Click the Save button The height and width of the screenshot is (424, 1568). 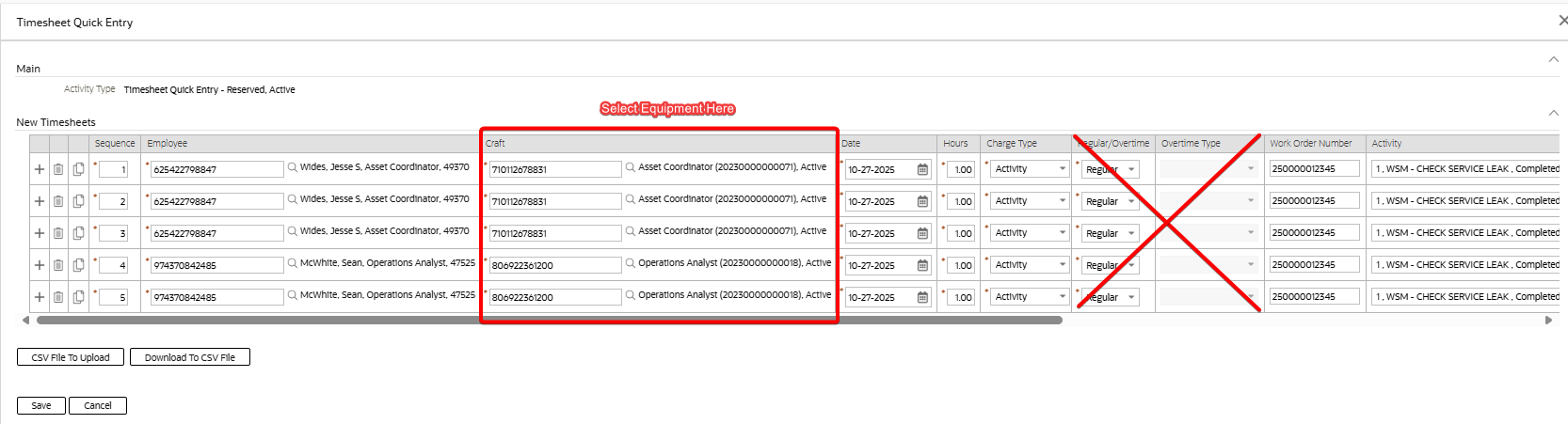[41, 406]
